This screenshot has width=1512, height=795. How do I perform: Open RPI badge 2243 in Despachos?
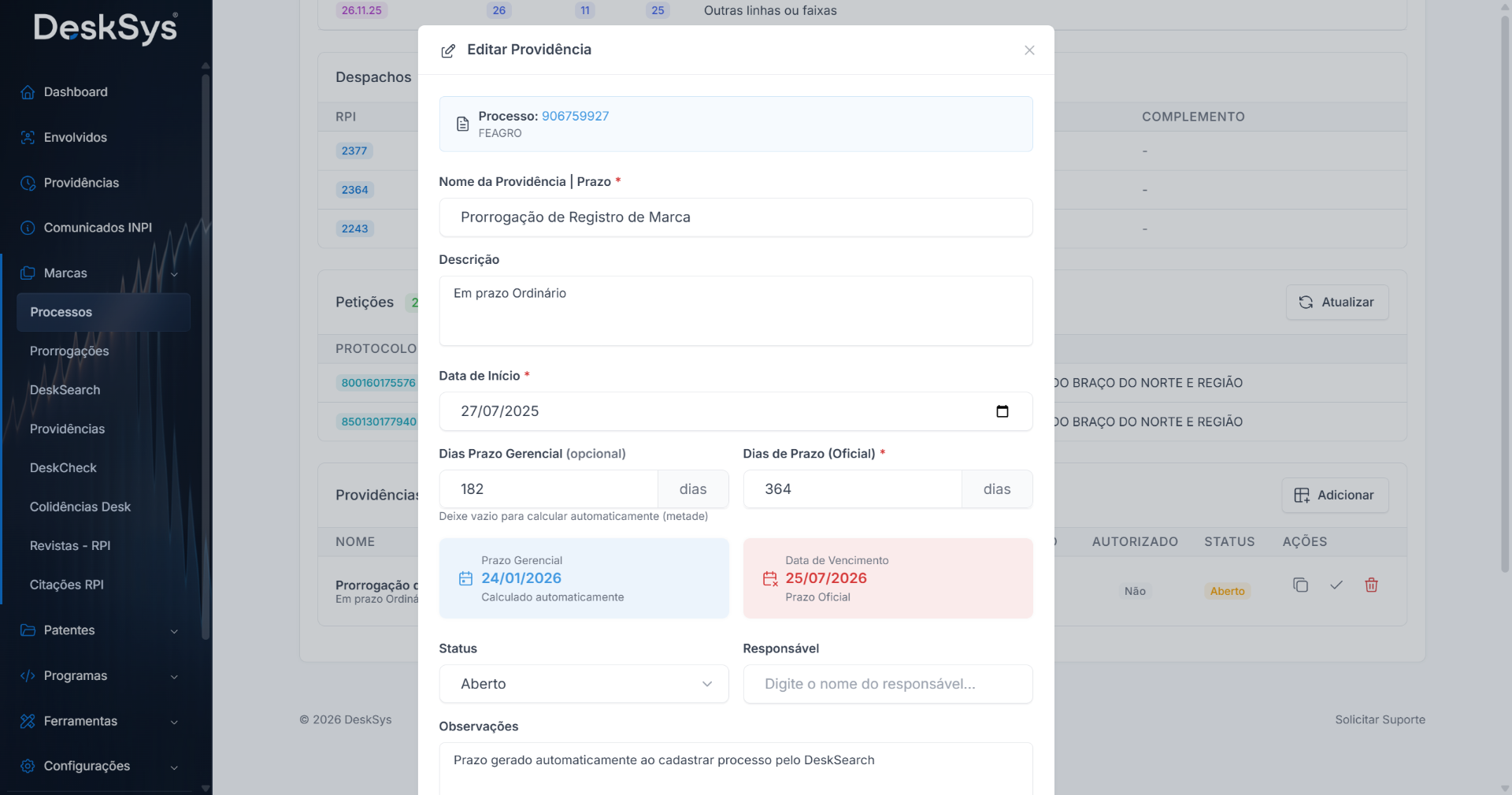click(x=354, y=228)
